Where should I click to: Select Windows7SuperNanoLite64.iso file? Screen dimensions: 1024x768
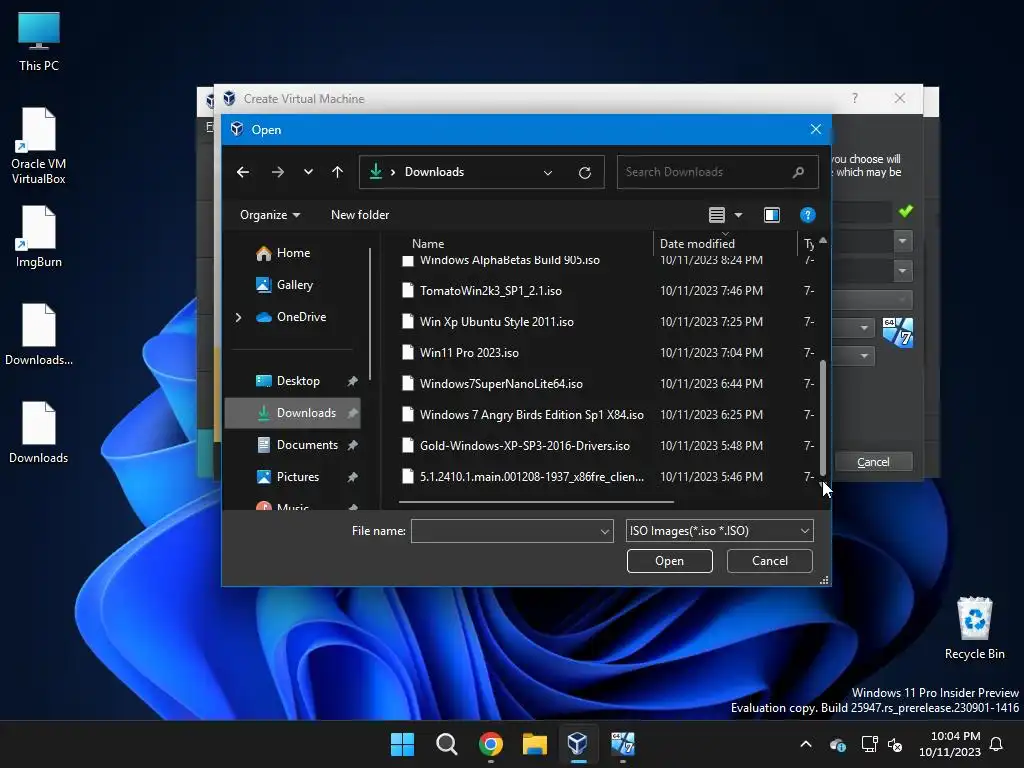point(501,383)
